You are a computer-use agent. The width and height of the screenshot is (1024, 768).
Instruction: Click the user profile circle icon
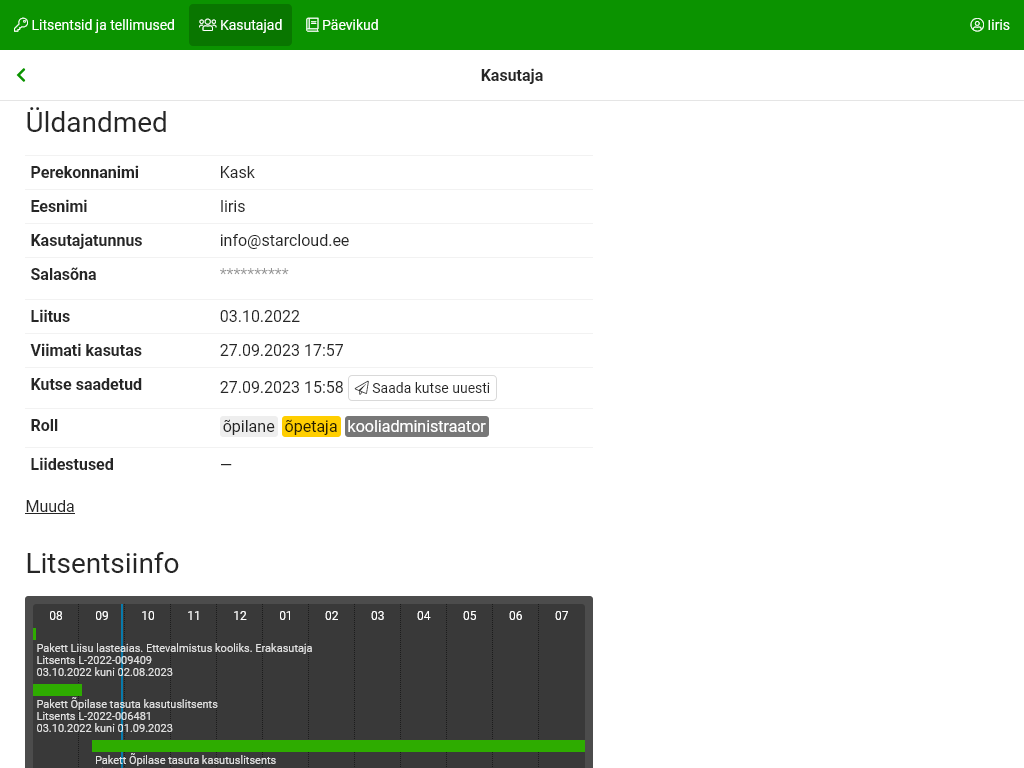[x=977, y=25]
